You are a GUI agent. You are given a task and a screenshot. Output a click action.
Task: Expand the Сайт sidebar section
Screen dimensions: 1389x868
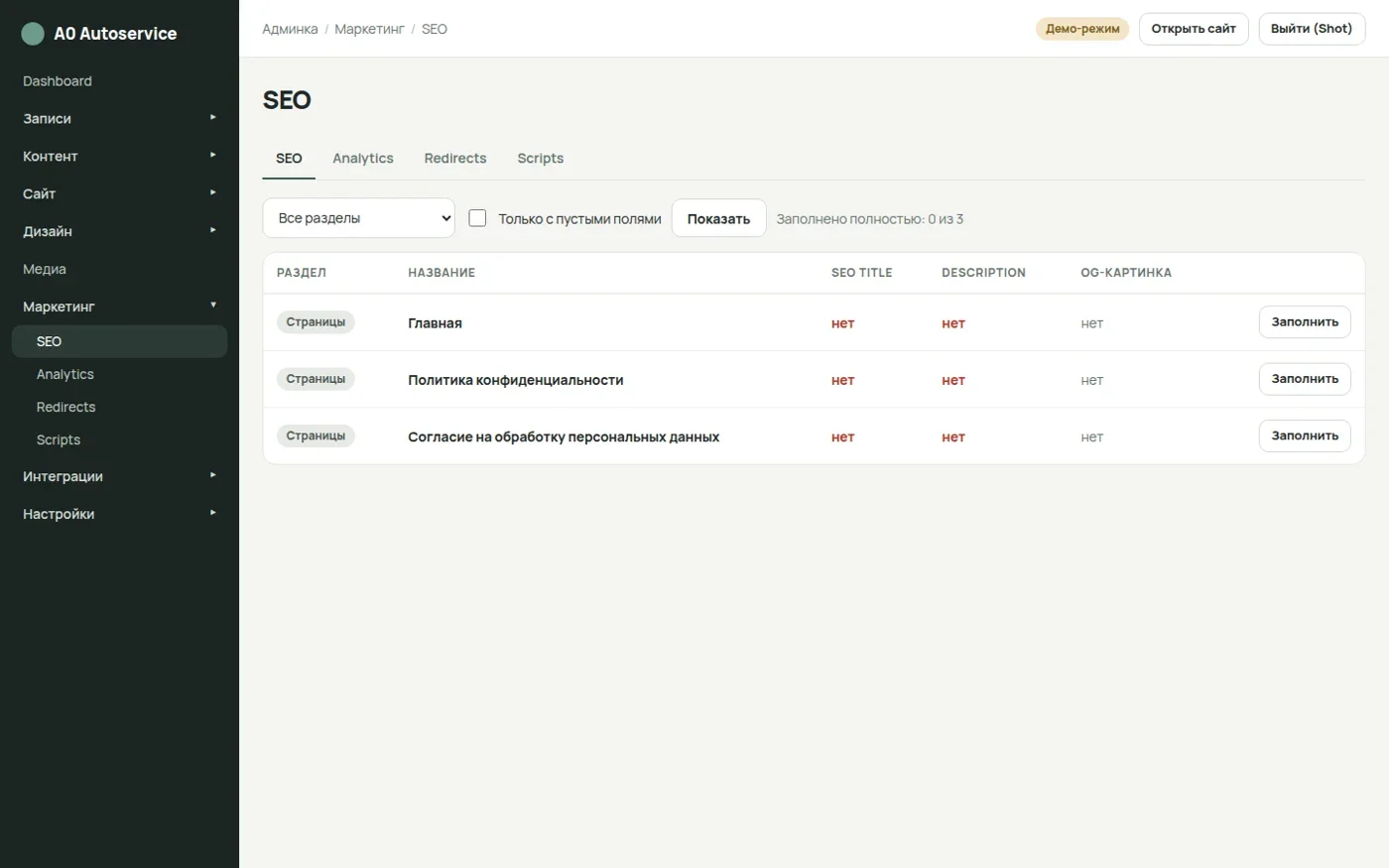coord(119,193)
